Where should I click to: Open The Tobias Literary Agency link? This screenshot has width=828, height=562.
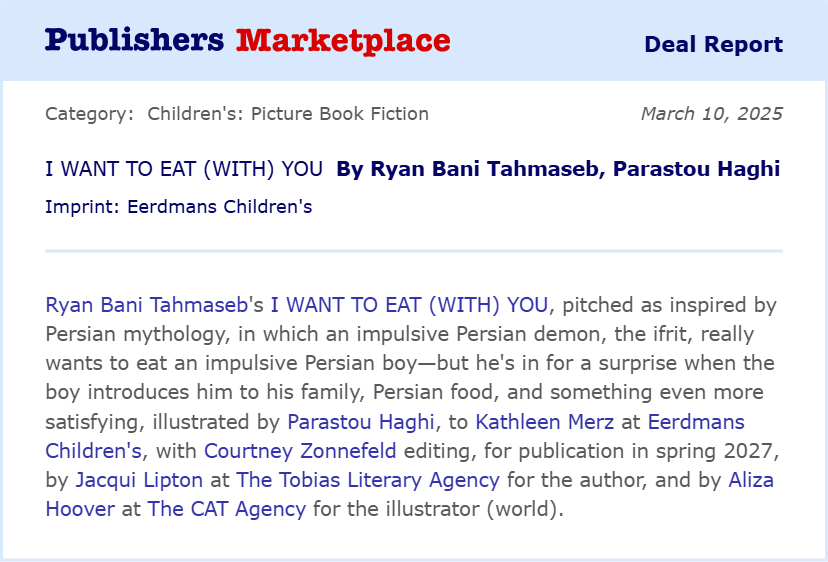point(368,480)
